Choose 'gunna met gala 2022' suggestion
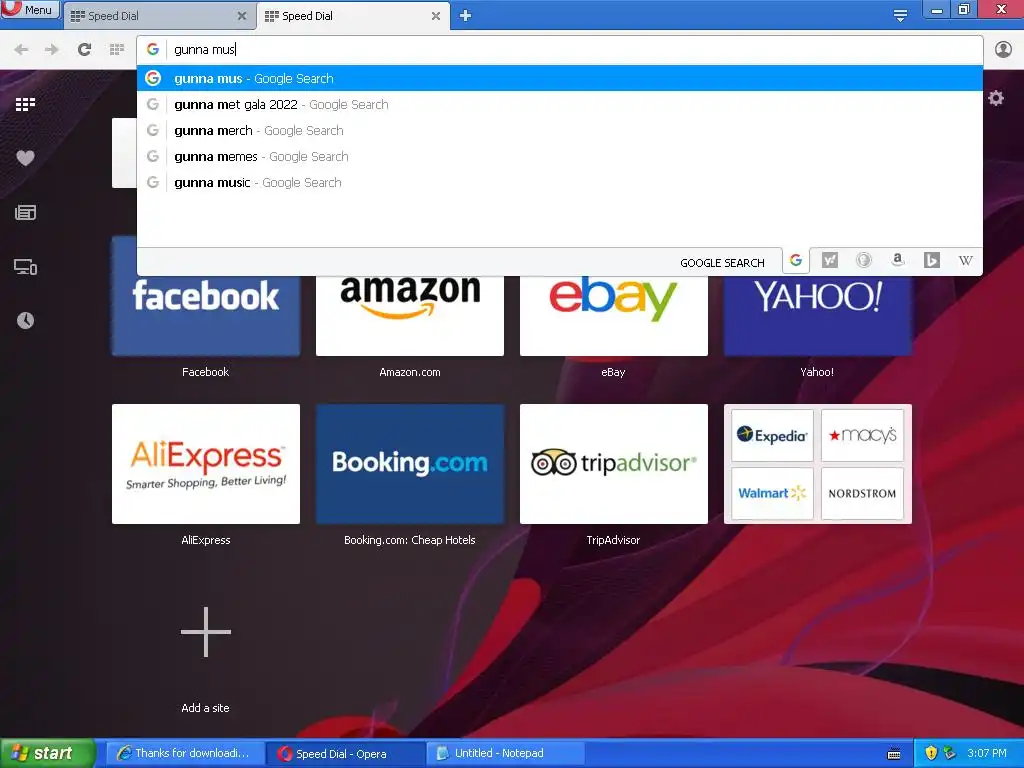The image size is (1024, 768). pyautogui.click(x=560, y=104)
